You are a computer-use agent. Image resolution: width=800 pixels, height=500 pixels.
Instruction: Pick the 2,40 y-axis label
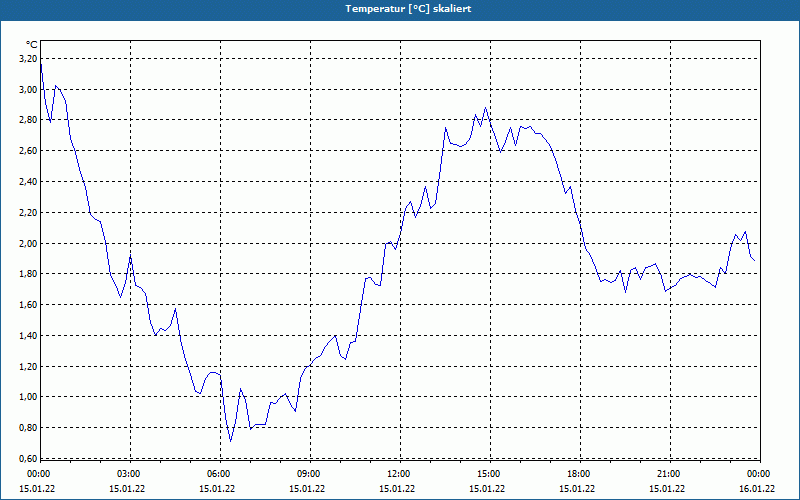[x=28, y=182]
